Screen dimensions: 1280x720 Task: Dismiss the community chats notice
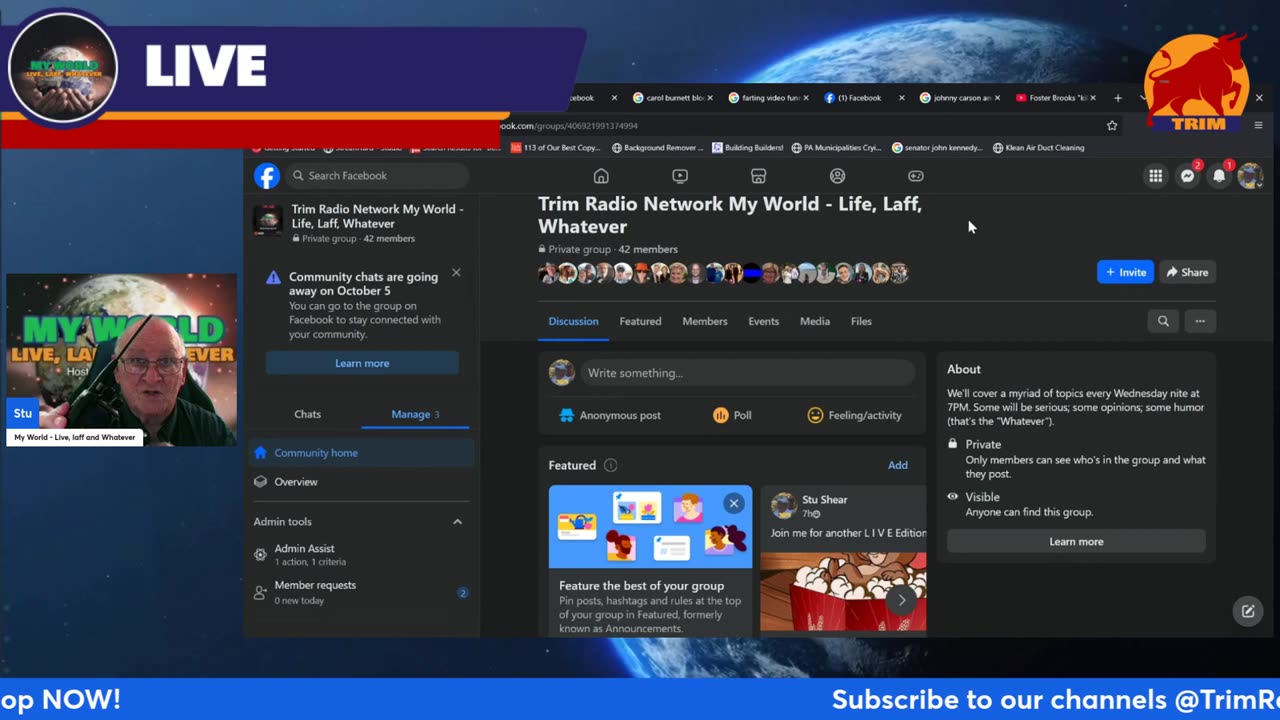point(456,273)
